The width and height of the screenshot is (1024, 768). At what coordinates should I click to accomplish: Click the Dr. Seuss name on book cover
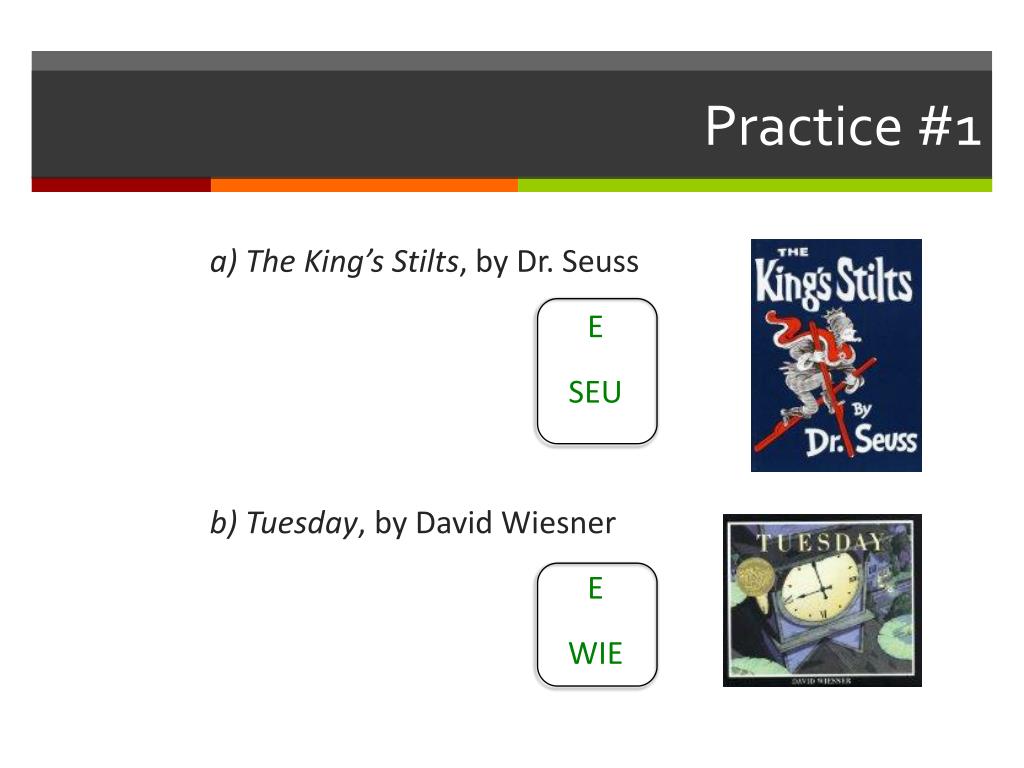[x=861, y=440]
